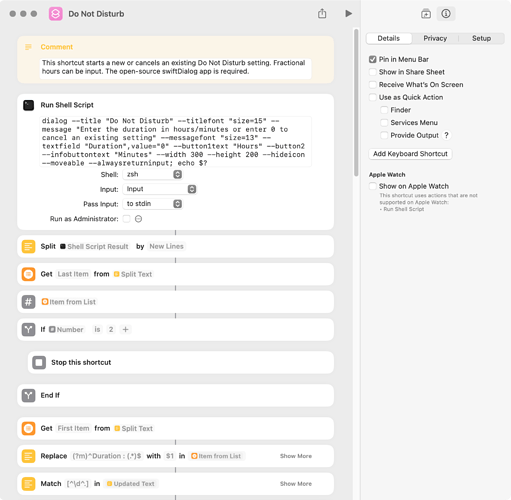This screenshot has height=500, width=511.
Task: Open the action library icon
Action: click(x=426, y=14)
